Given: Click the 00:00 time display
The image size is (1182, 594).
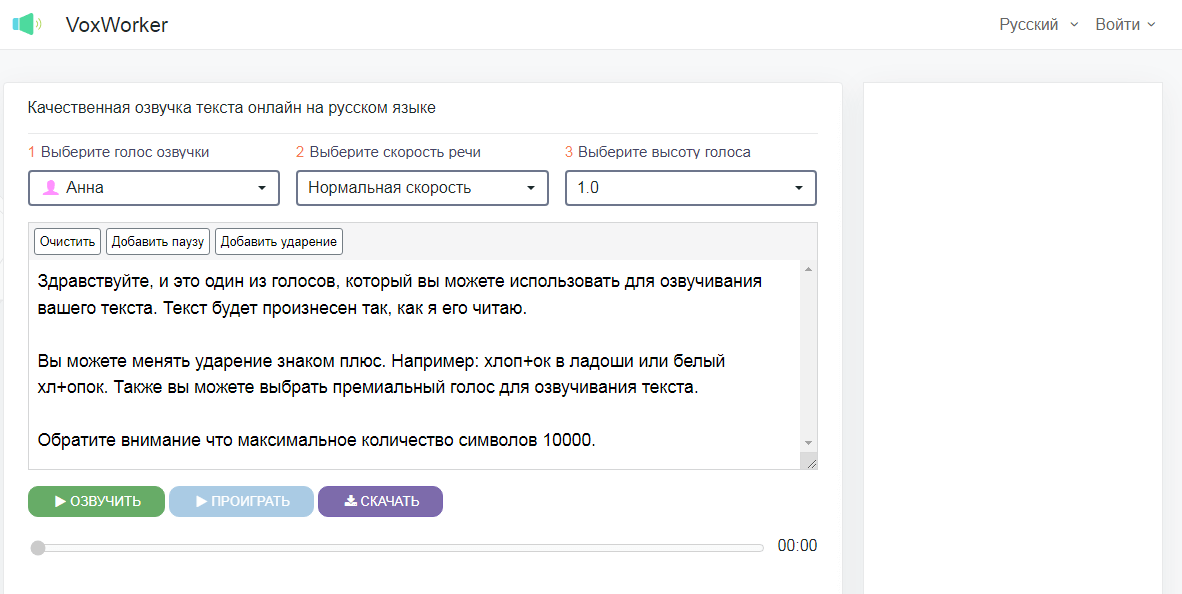Looking at the screenshot, I should pyautogui.click(x=797, y=546).
